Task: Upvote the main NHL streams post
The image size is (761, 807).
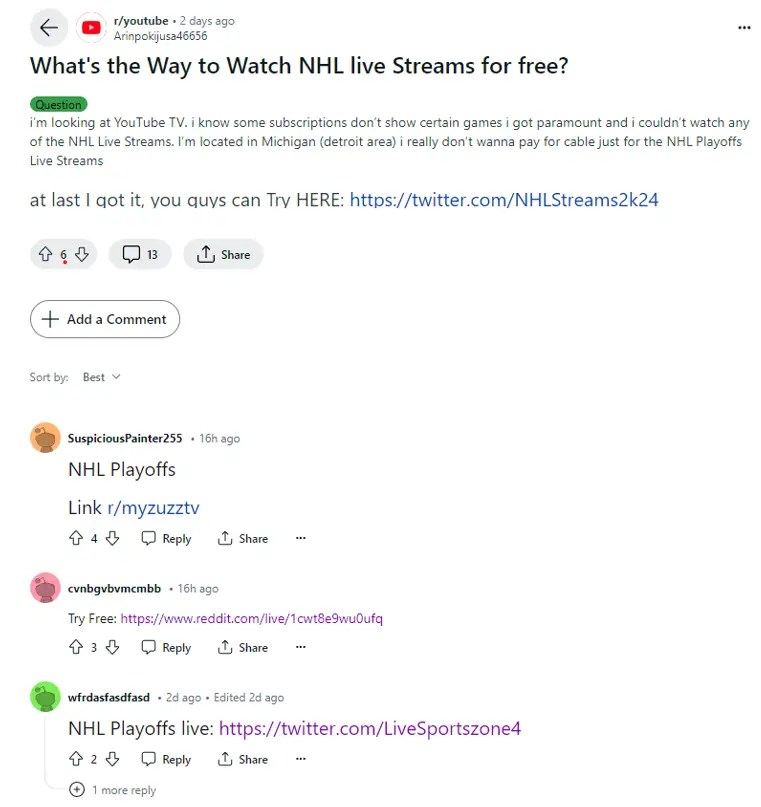Action: (46, 254)
